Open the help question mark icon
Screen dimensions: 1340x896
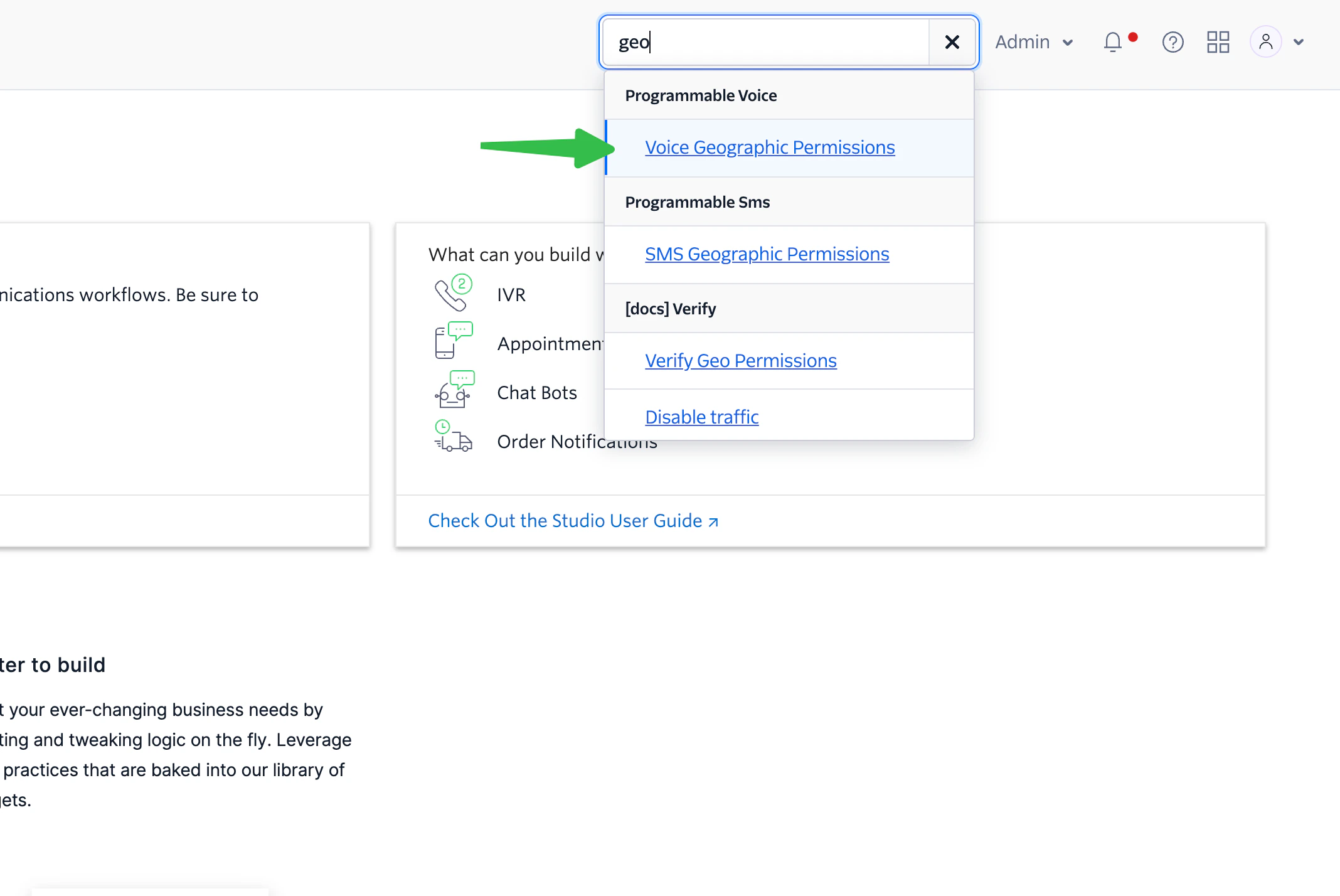coord(1172,42)
